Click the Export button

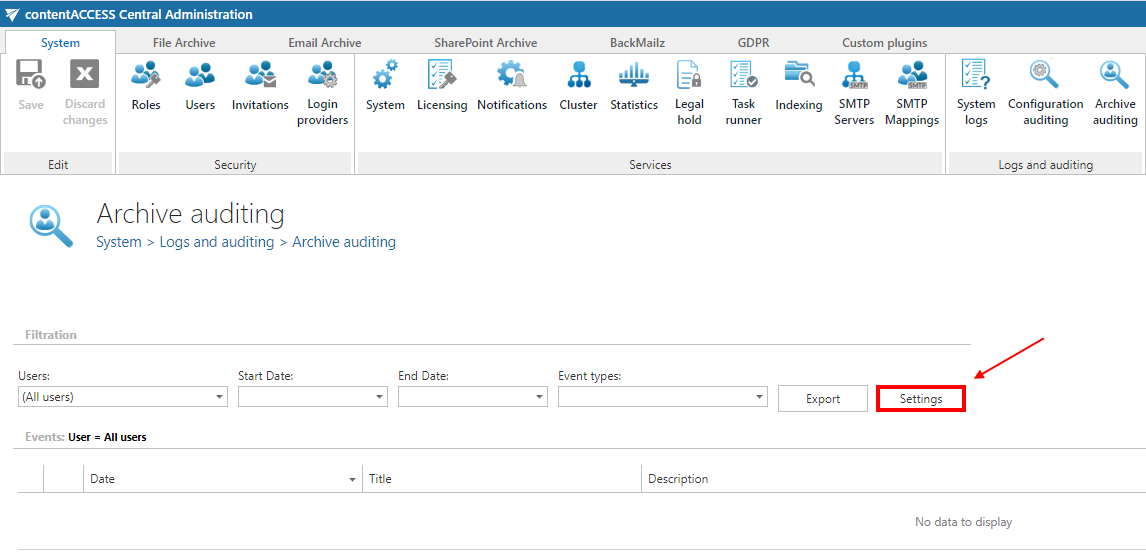823,398
